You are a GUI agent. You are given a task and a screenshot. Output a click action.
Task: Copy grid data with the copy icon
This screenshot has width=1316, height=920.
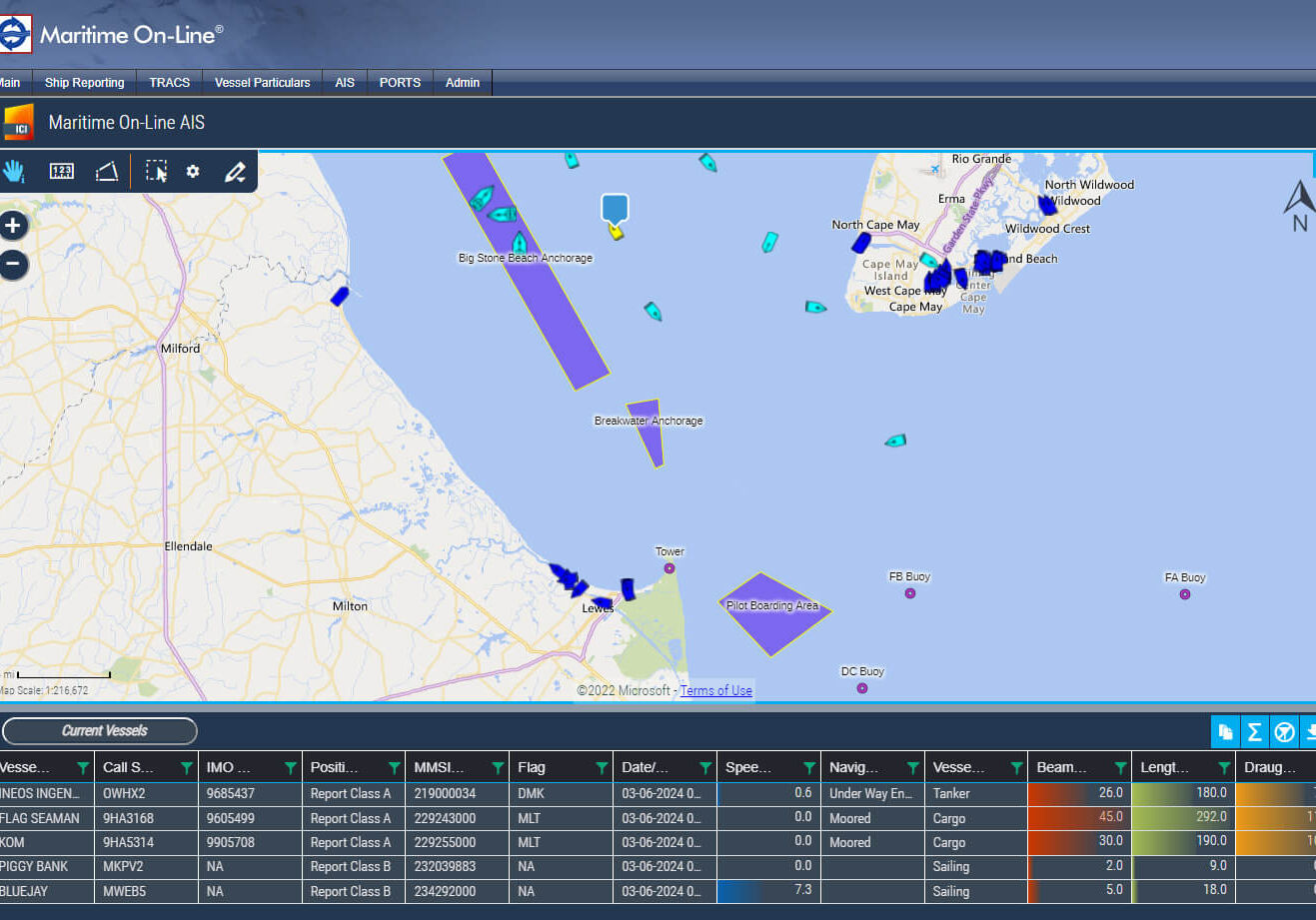[x=1224, y=732]
